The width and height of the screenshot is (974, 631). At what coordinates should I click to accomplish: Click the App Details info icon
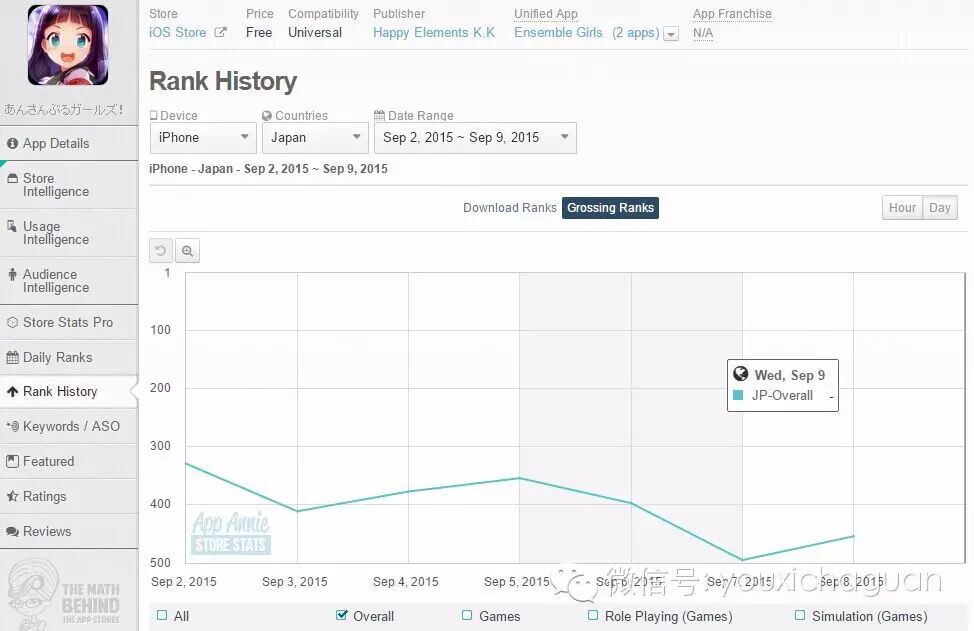tap(12, 143)
